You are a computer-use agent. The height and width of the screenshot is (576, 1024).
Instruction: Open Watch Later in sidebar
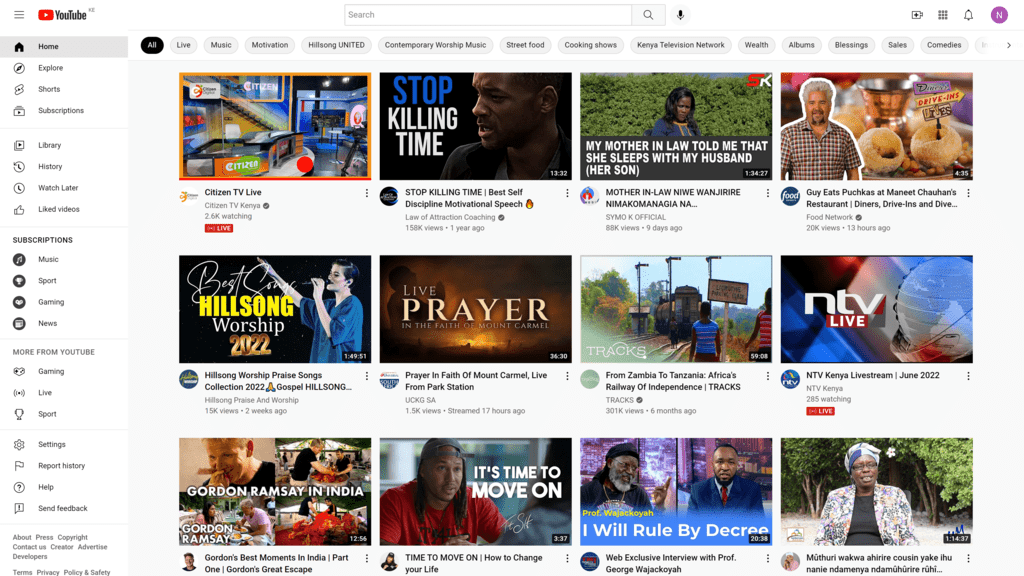click(x=64, y=188)
